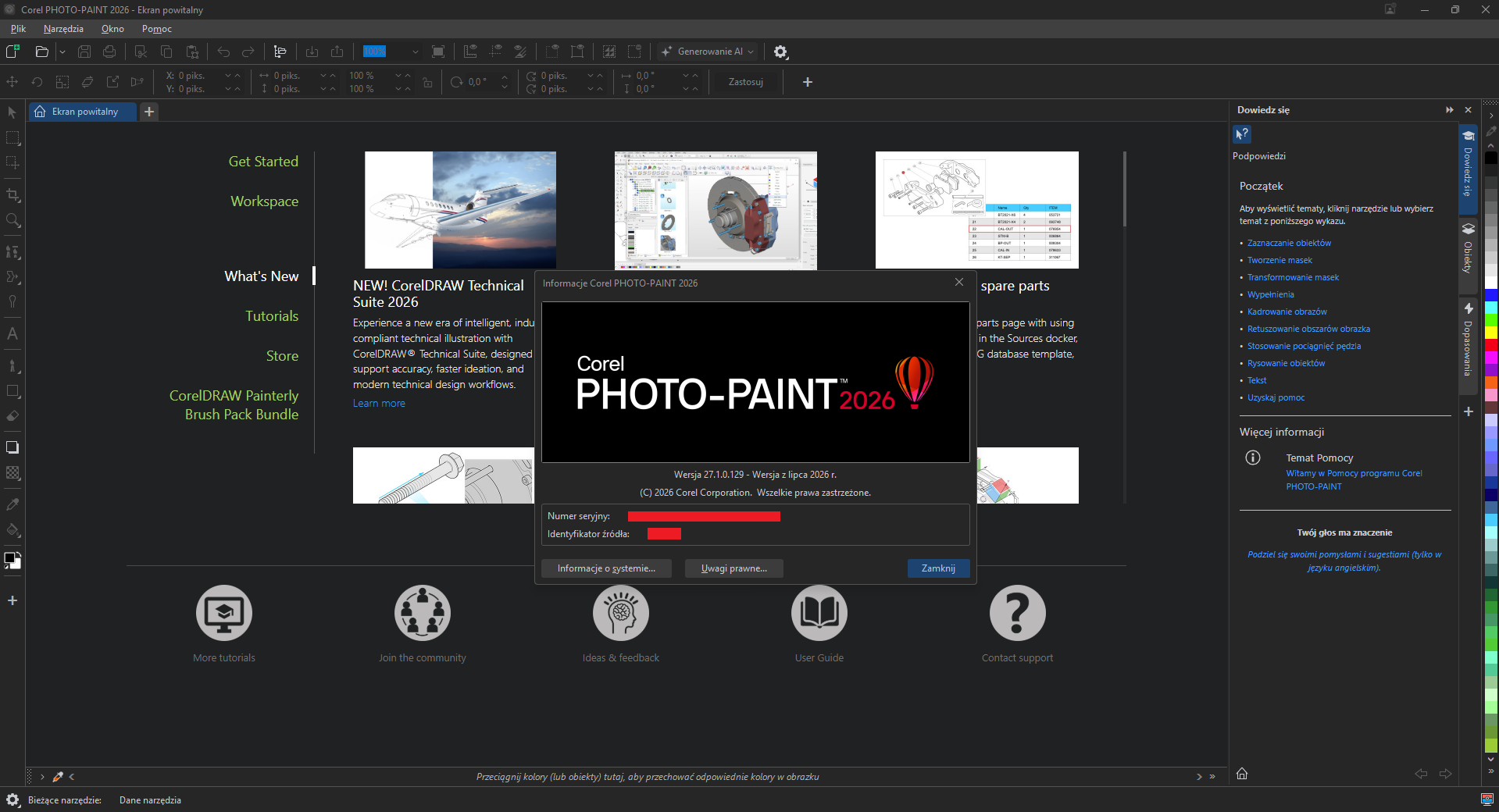Add a new tab with plus button
1499x812 pixels.
pos(149,112)
